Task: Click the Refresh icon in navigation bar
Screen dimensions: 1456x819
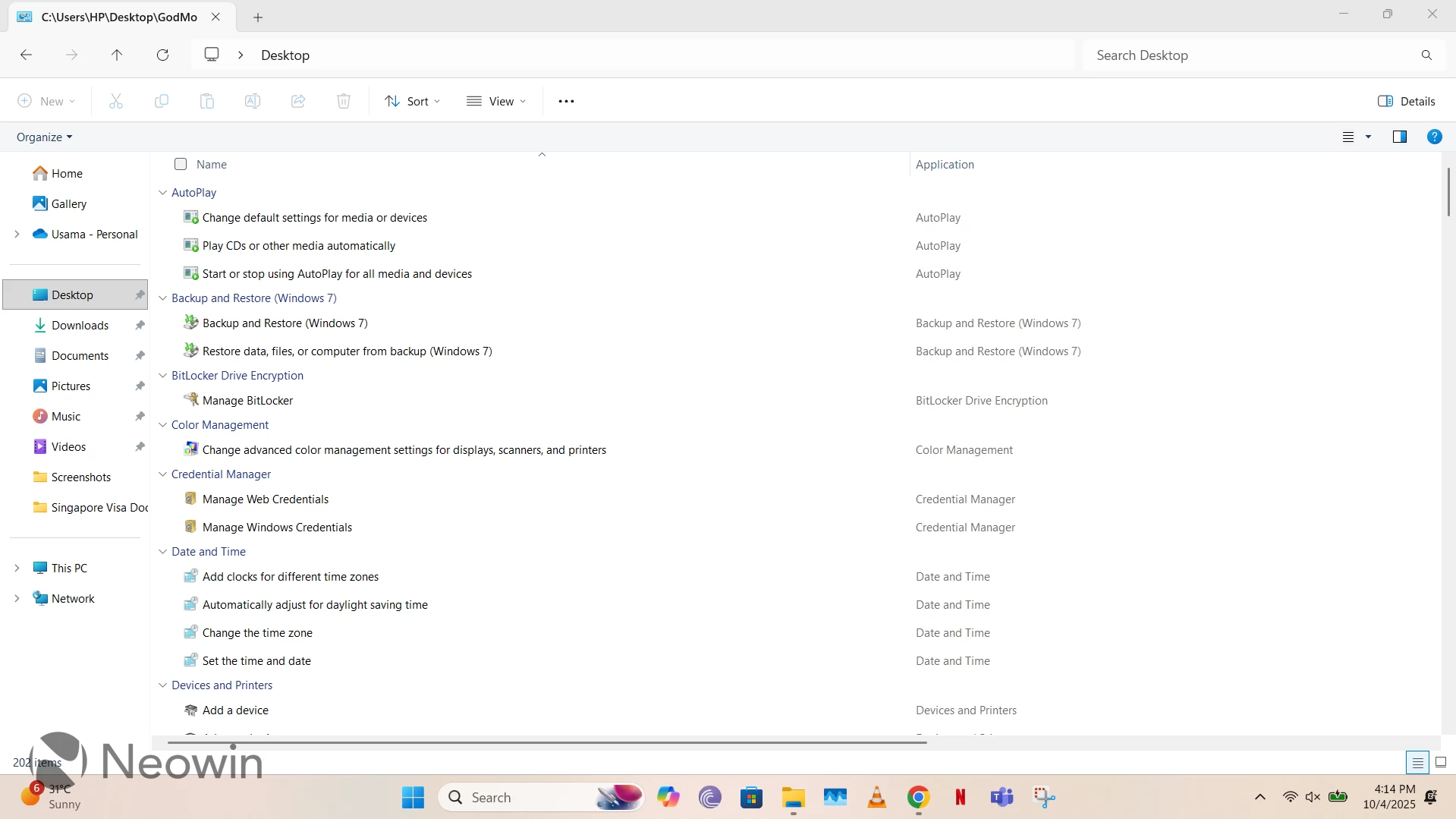Action: coord(162,55)
